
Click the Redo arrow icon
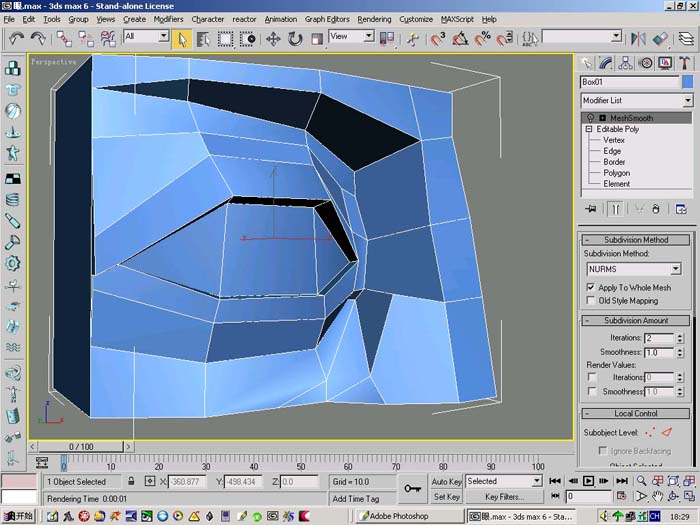tap(38, 38)
